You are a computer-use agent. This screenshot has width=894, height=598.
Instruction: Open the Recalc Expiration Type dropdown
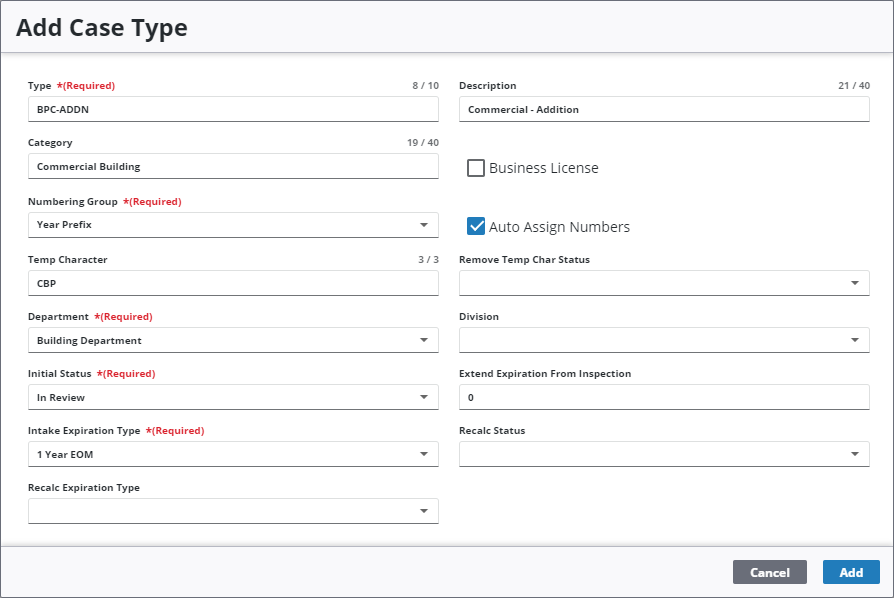(233, 511)
